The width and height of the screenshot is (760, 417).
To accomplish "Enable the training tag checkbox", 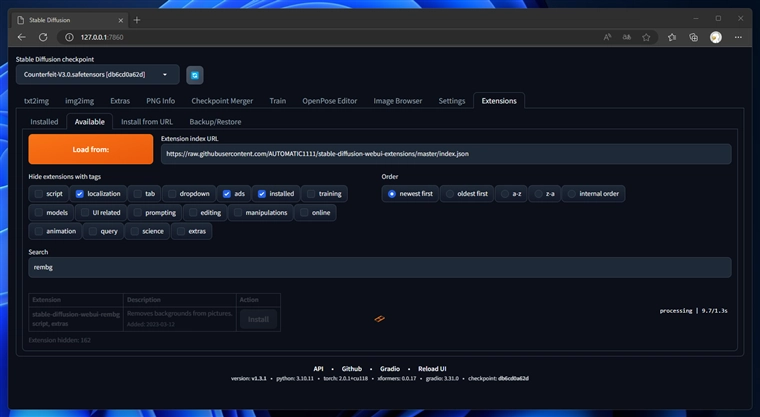I will pyautogui.click(x=311, y=194).
